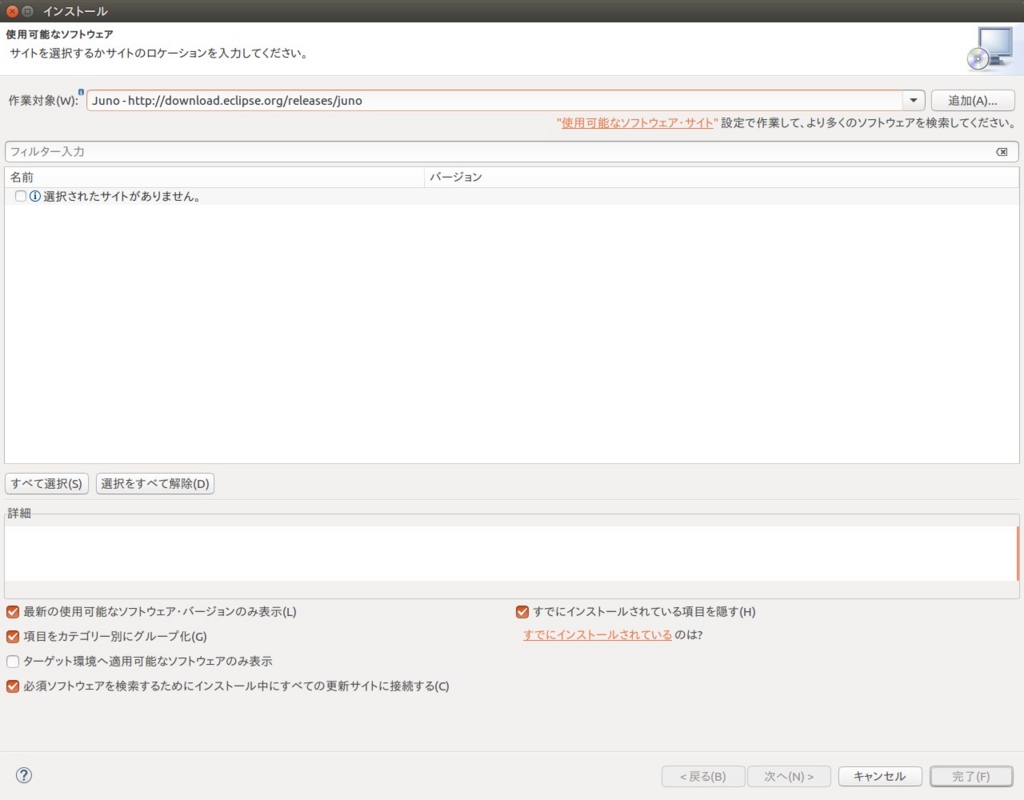Viewport: 1024px width, 800px height.
Task: Toggle 項目をカテゴリー別にグループ化 checkbox
Action: click(x=12, y=637)
